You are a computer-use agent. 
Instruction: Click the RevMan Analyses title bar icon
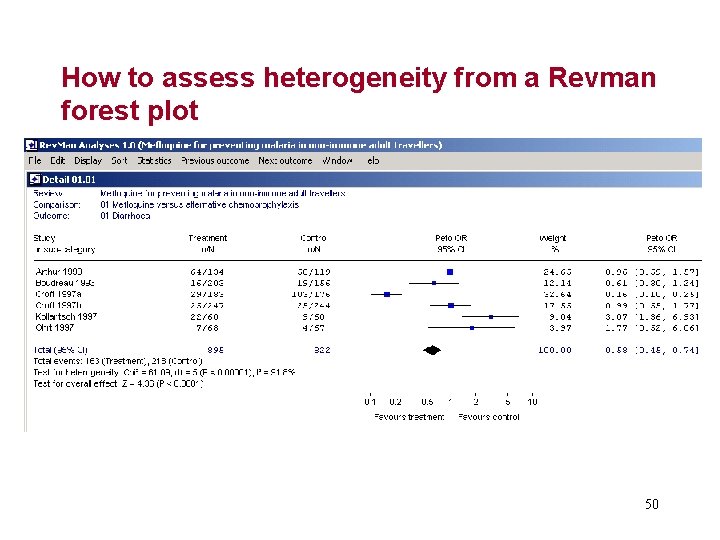(31, 145)
